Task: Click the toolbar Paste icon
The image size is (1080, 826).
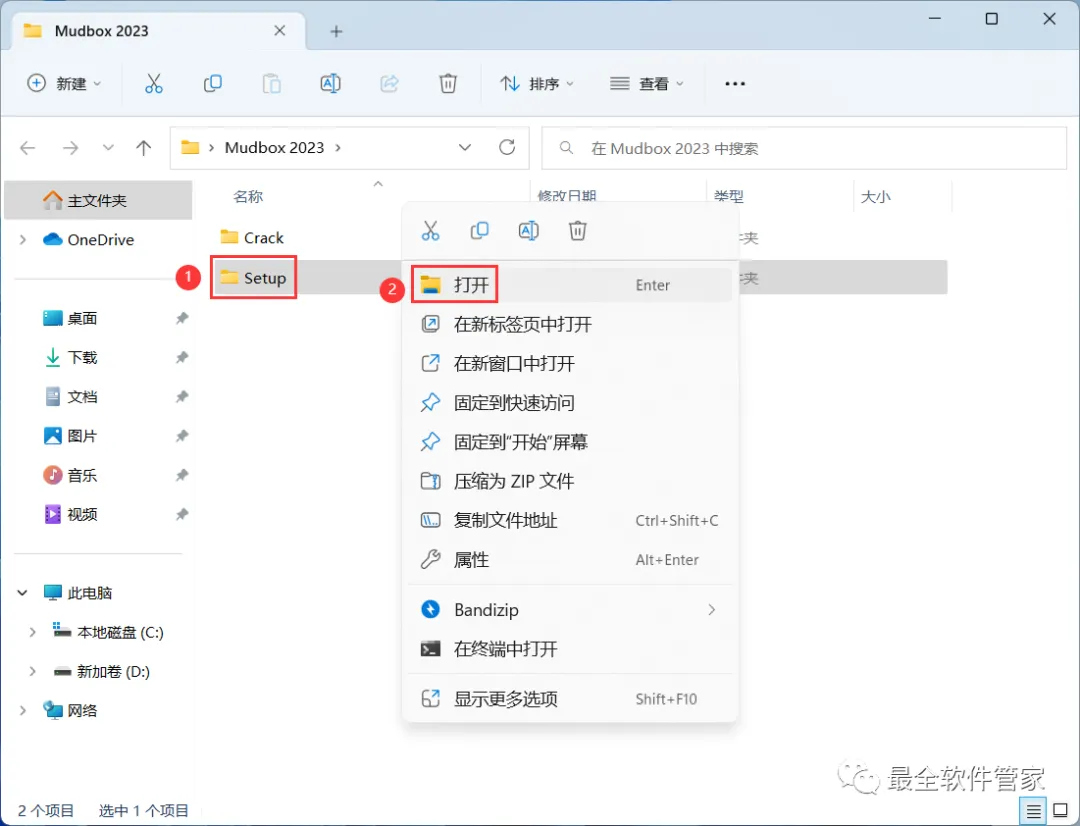Action: click(271, 83)
